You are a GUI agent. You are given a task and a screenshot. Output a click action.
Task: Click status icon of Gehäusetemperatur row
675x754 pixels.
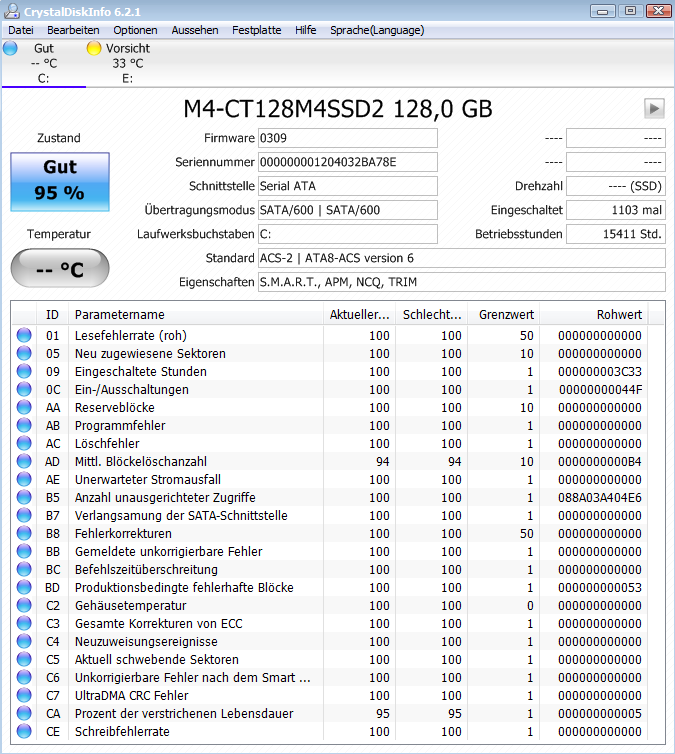tap(24, 605)
